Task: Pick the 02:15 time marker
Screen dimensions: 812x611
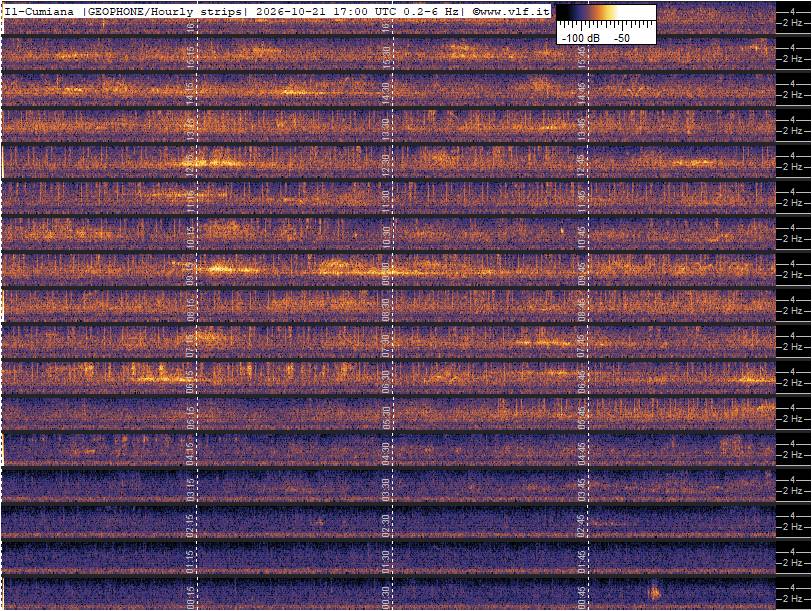Action: [192, 526]
